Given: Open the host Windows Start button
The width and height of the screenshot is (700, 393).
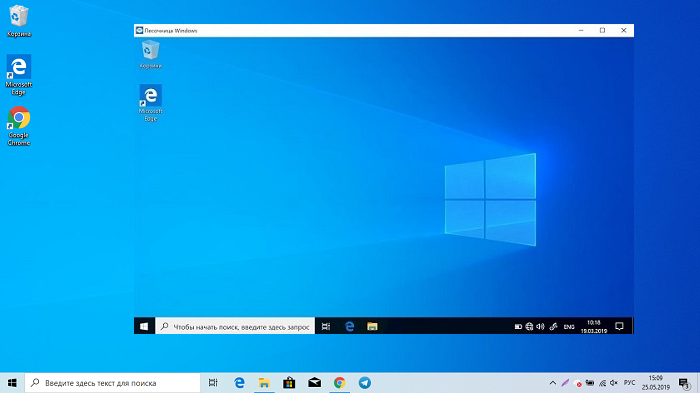Looking at the screenshot, I should point(12,383).
